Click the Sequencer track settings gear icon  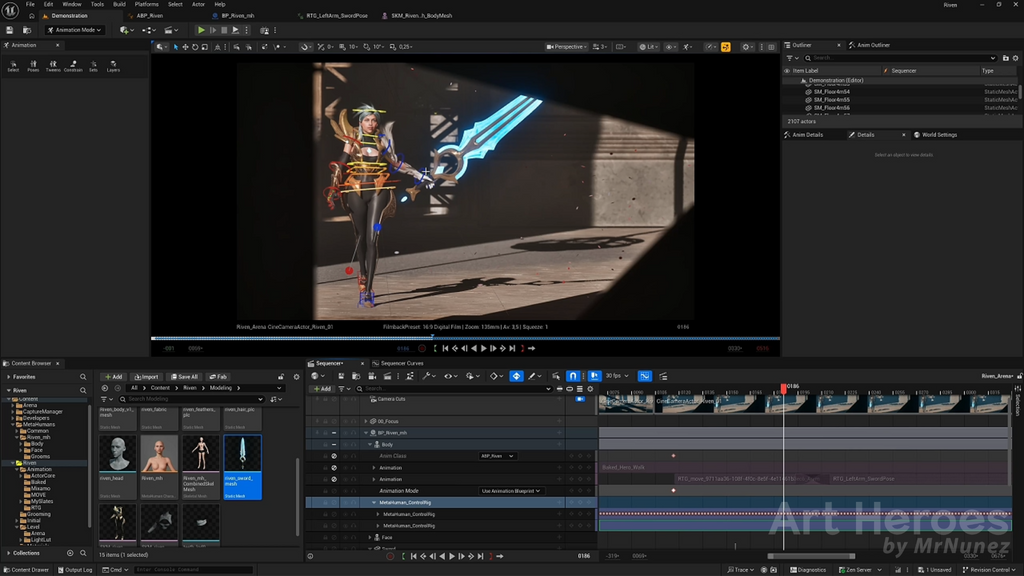590,389
